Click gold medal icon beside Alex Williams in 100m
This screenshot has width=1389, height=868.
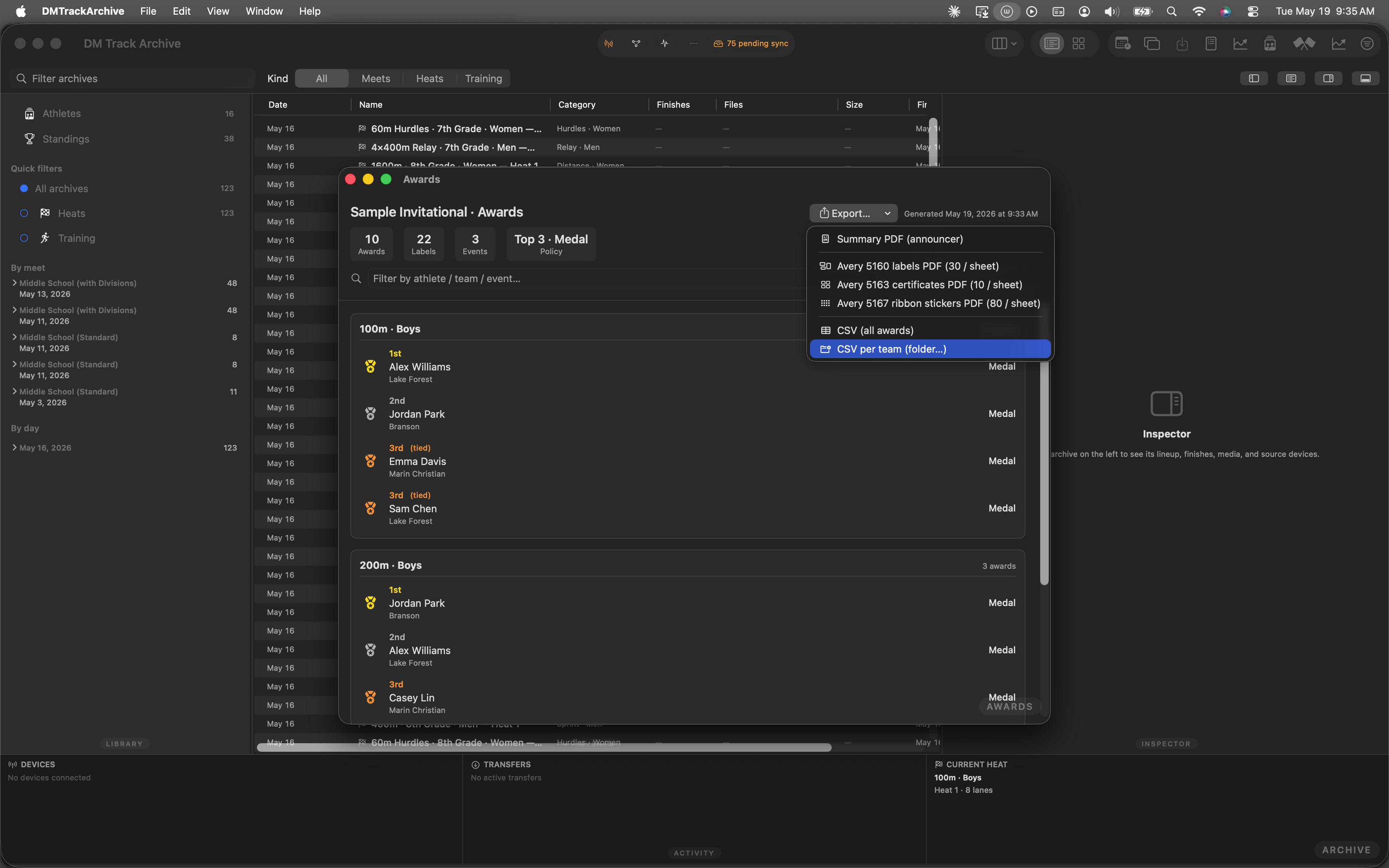tap(371, 366)
